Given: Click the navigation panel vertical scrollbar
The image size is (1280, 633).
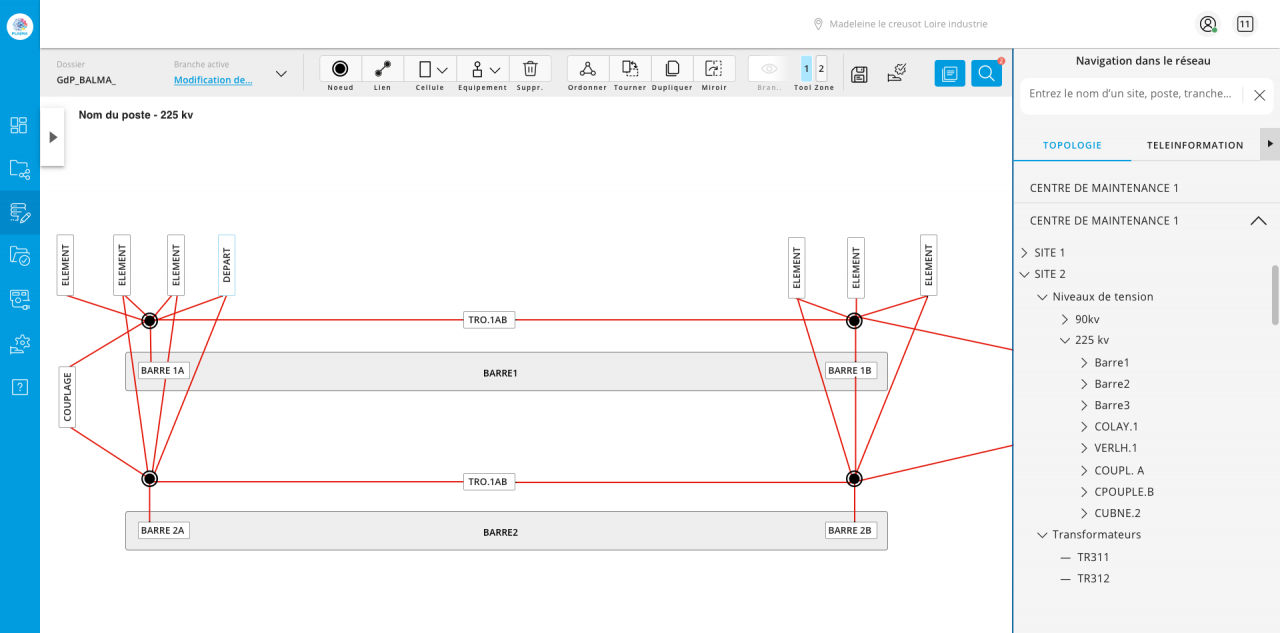Looking at the screenshot, I should tap(1275, 295).
